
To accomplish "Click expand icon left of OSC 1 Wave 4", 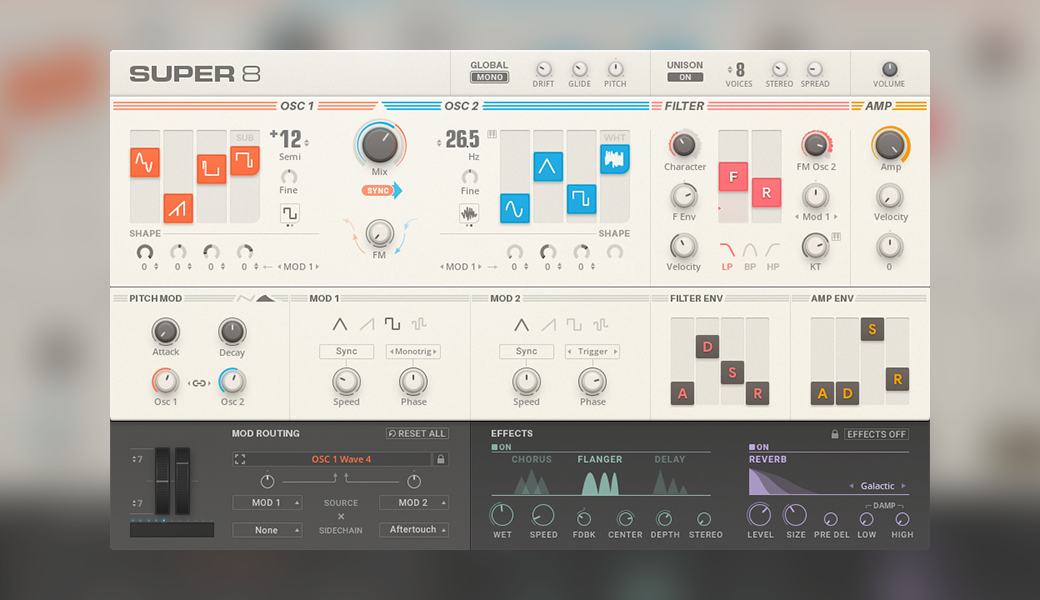I will pos(240,459).
